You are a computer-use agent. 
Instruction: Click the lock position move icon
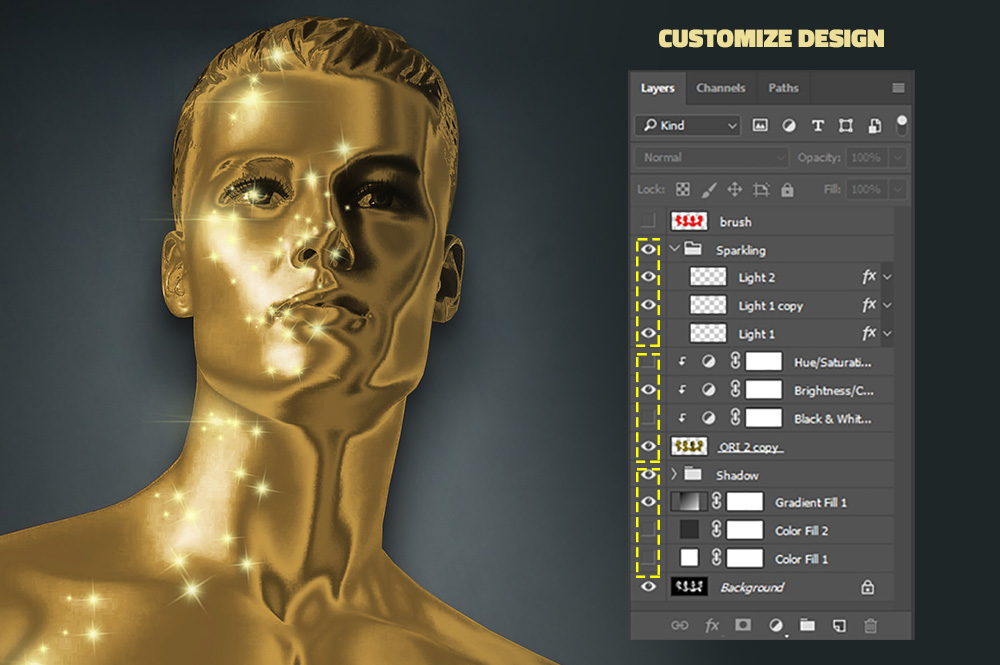tap(734, 189)
